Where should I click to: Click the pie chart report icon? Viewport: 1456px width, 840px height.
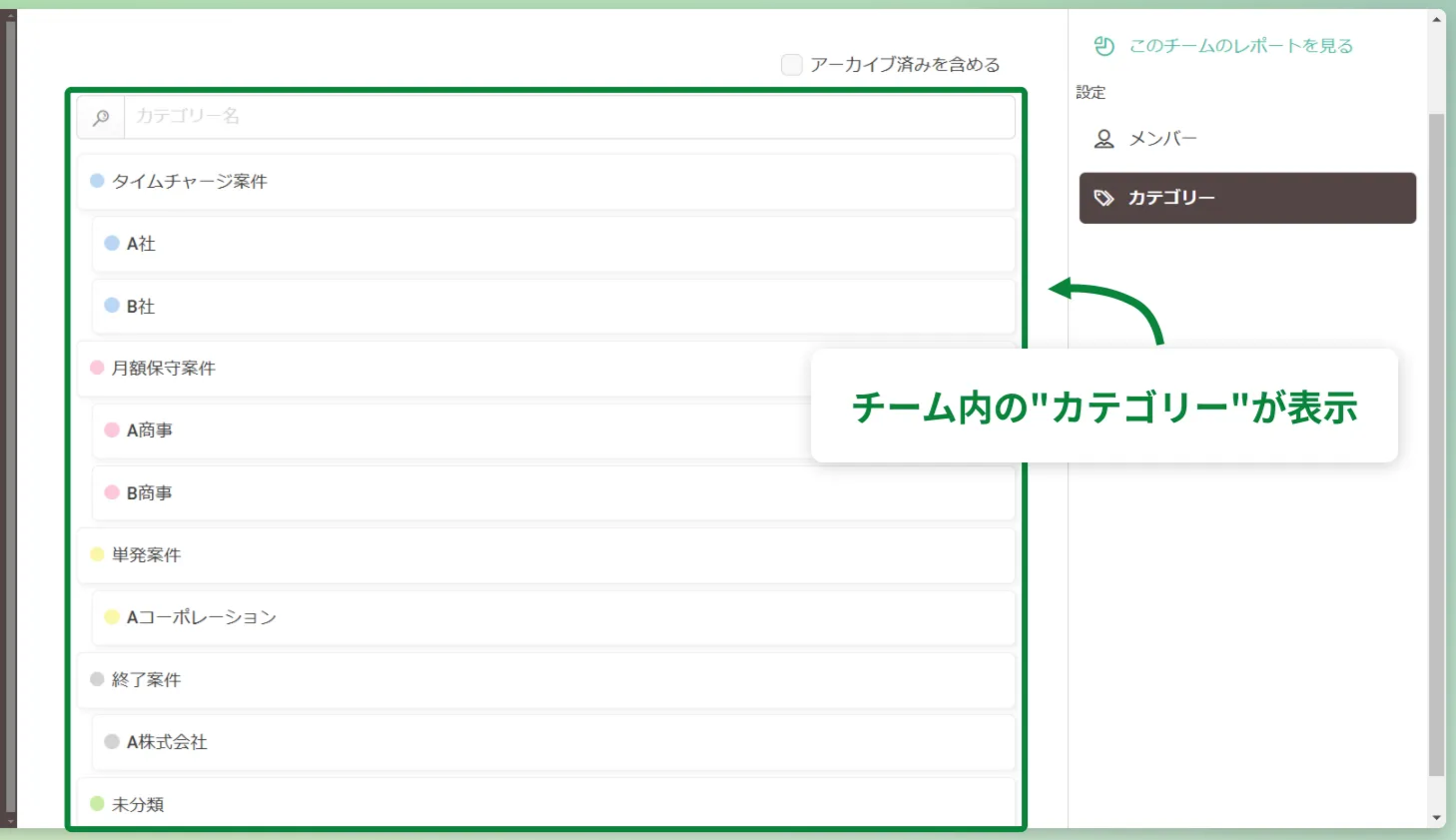coord(1104,44)
